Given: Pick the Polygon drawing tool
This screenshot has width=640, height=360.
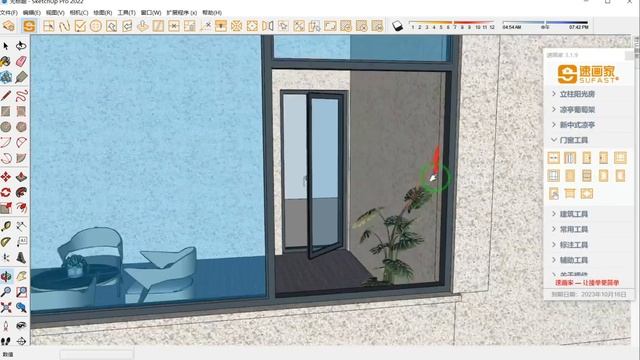Looking at the screenshot, I should pyautogui.click(x=21, y=127).
